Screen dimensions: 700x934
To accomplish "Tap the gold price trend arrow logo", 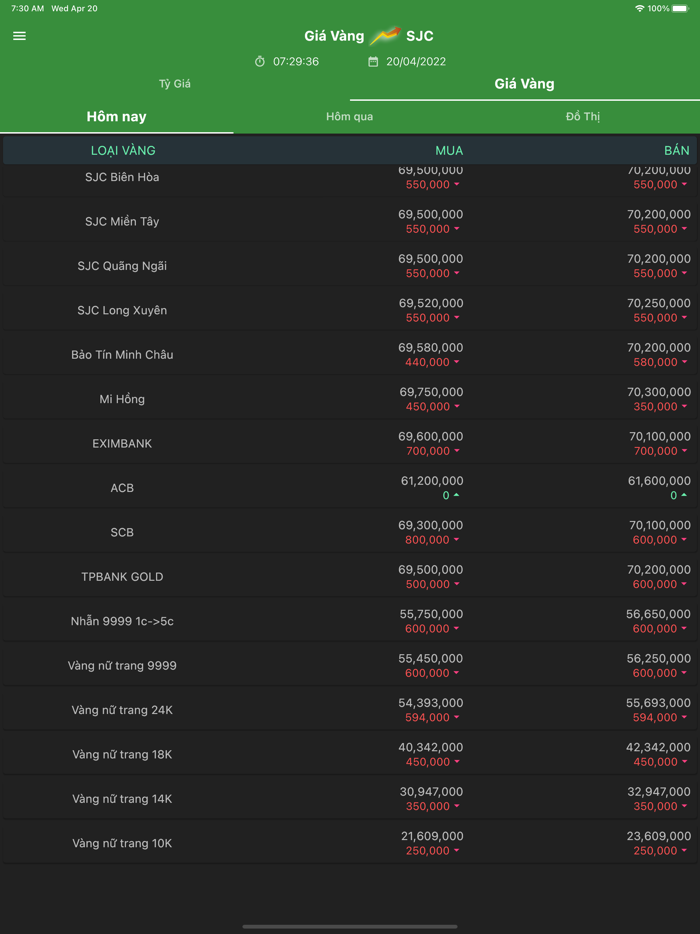I will pyautogui.click(x=385, y=36).
